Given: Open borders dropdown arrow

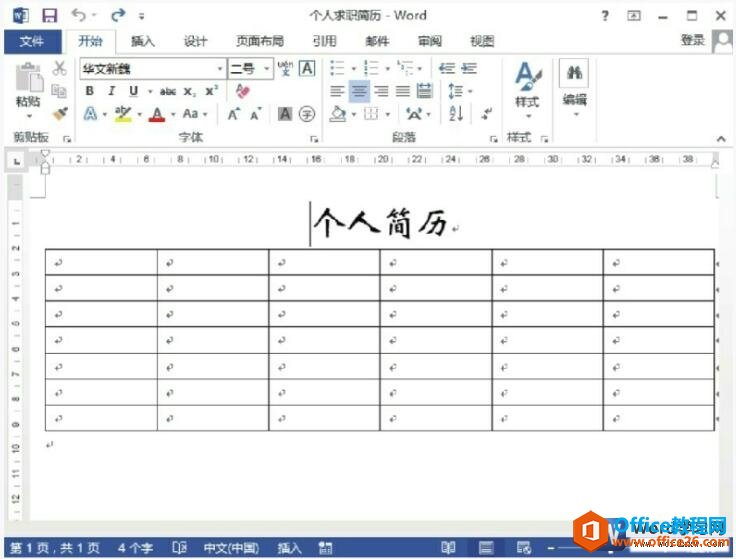Looking at the screenshot, I should tap(387, 114).
